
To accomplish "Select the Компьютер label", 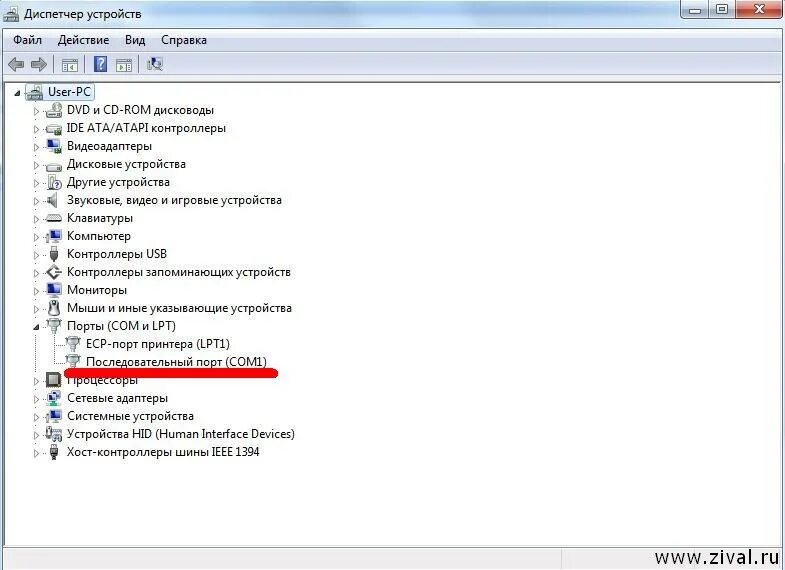I will [99, 236].
